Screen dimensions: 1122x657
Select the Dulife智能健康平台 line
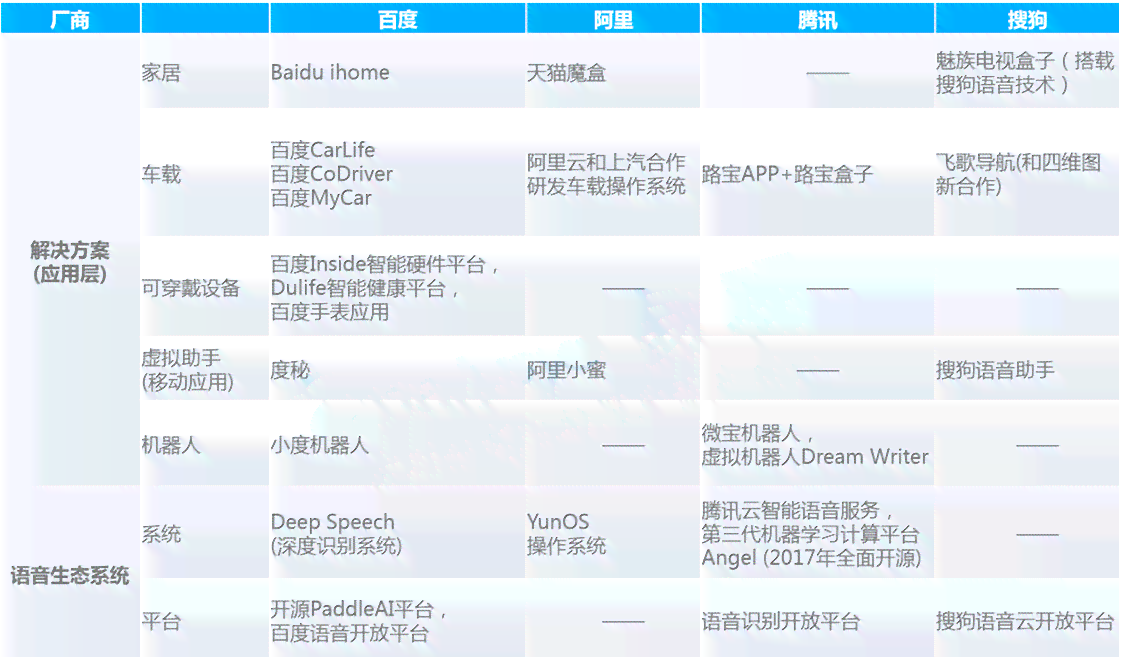(365, 288)
